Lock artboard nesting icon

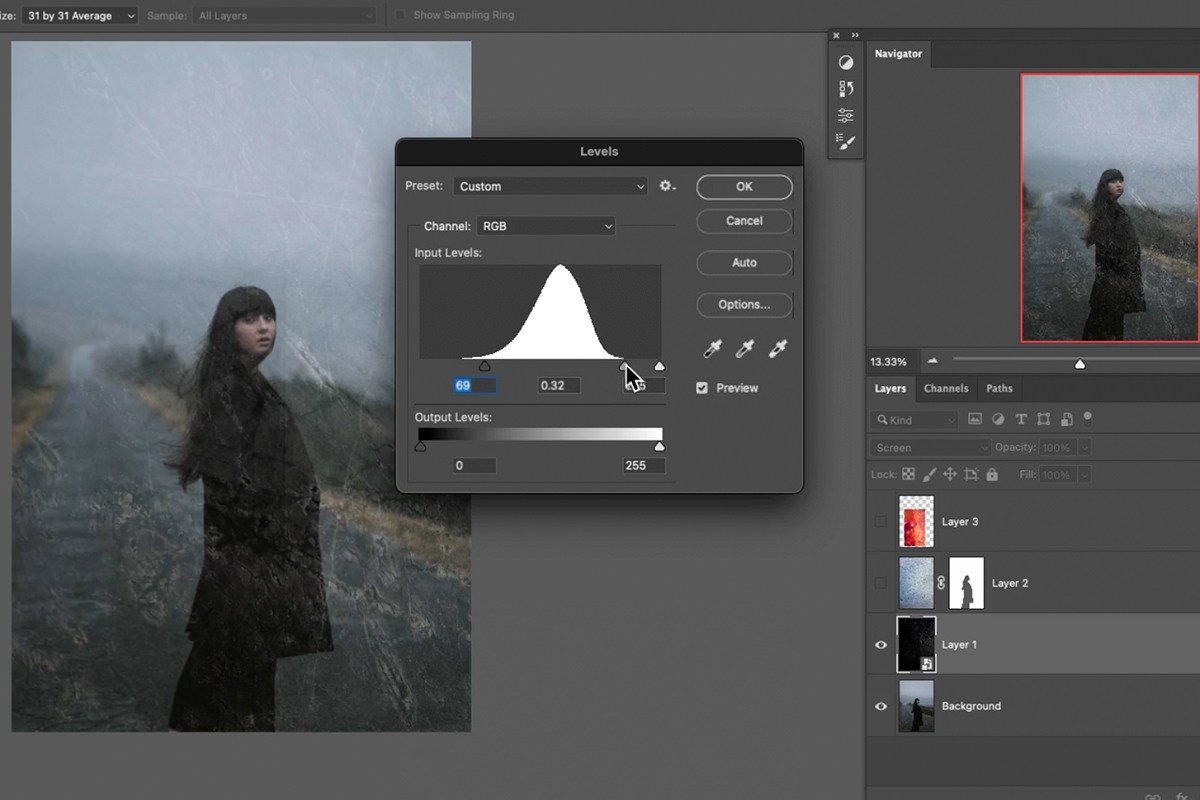point(971,475)
